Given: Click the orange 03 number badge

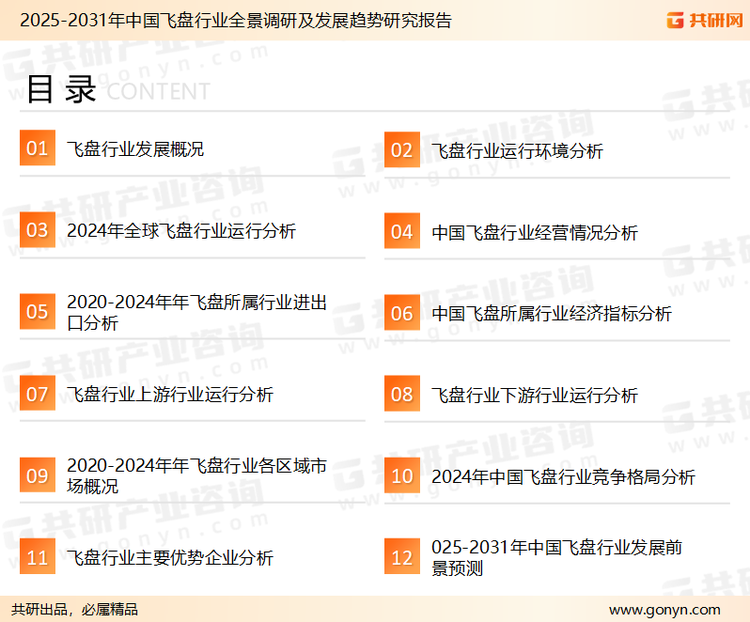Looking at the screenshot, I should coord(37,230).
